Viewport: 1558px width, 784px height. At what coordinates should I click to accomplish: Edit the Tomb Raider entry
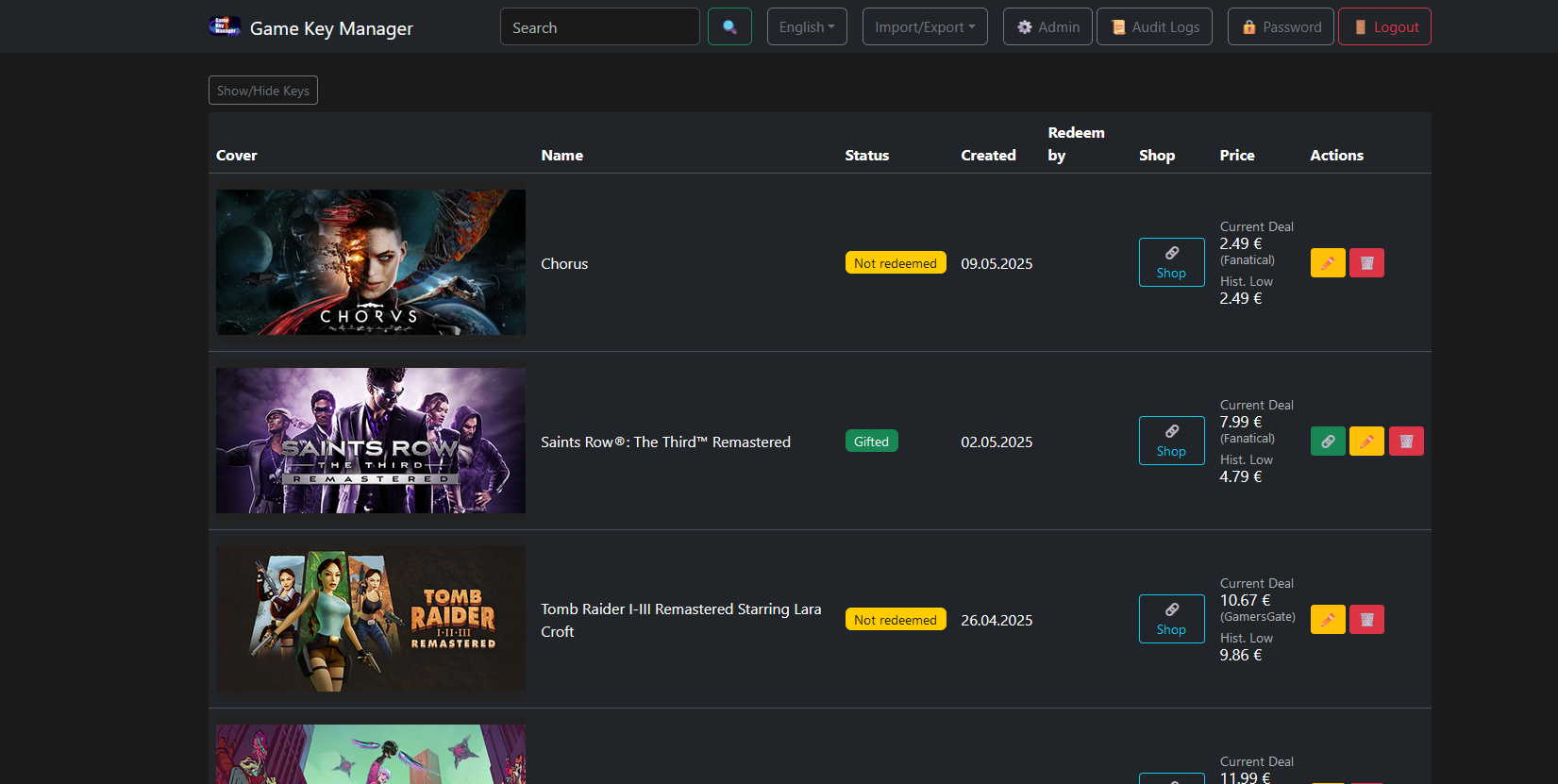click(1328, 620)
